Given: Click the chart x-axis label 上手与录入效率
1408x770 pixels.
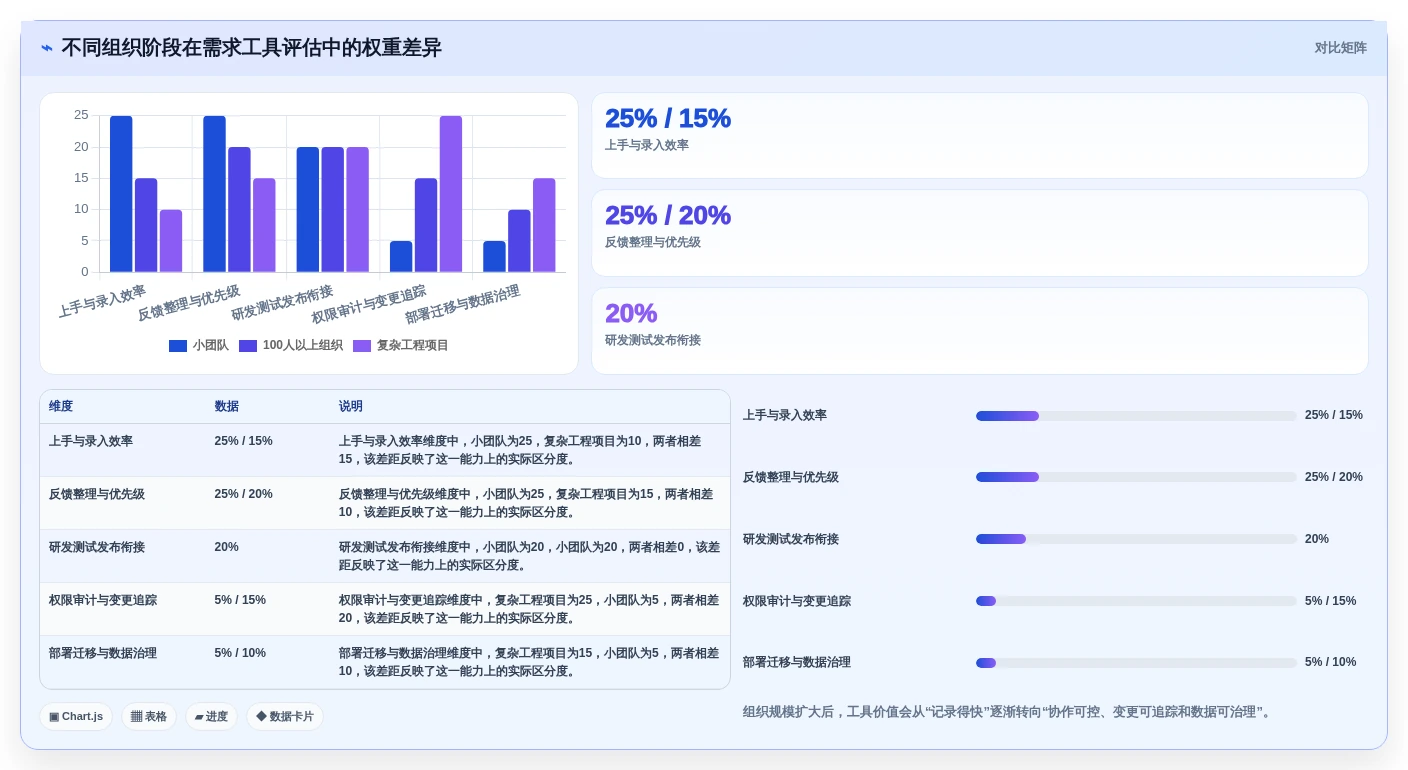Looking at the screenshot, I should (102, 301).
